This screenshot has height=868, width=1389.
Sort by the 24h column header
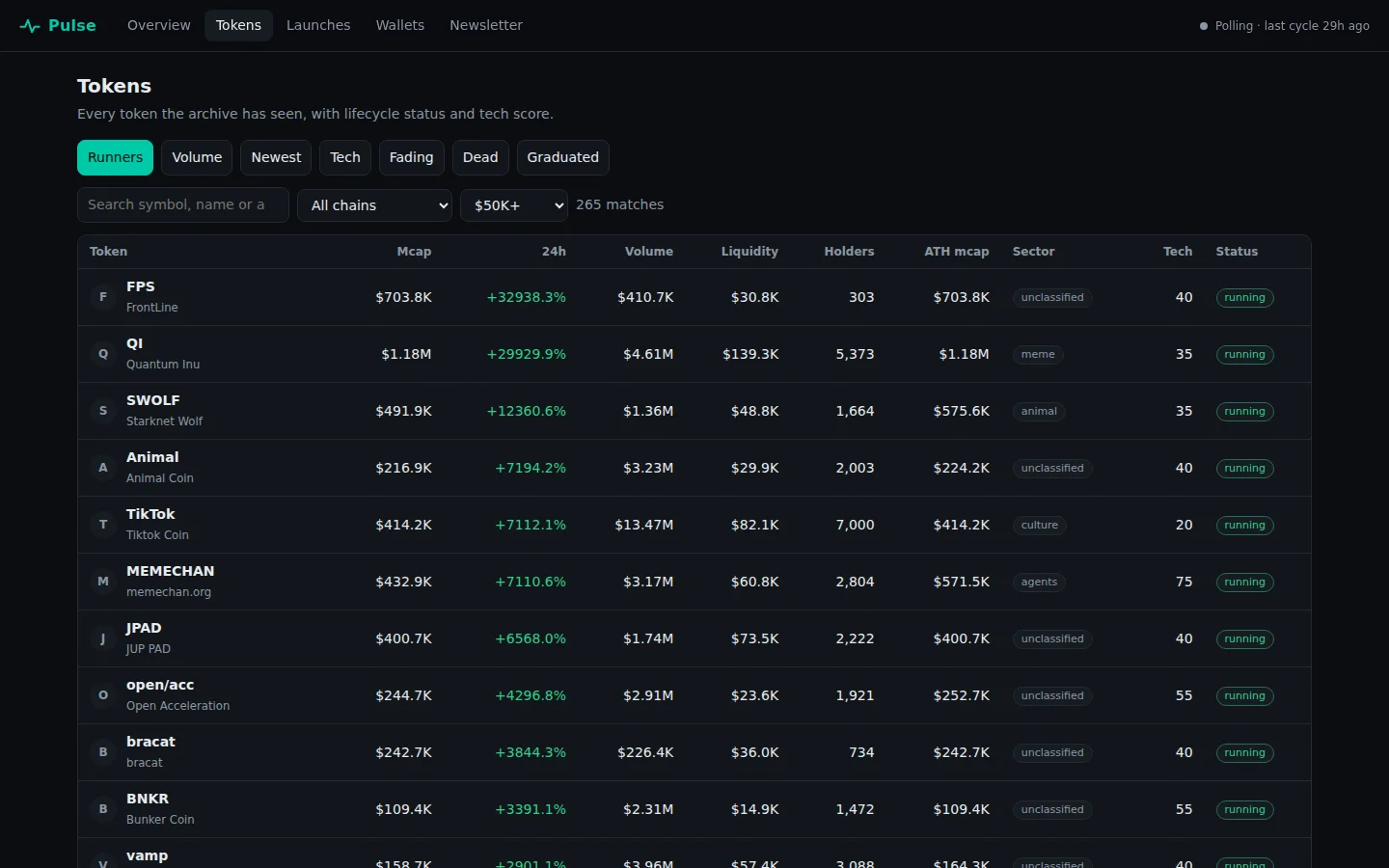[x=554, y=252]
